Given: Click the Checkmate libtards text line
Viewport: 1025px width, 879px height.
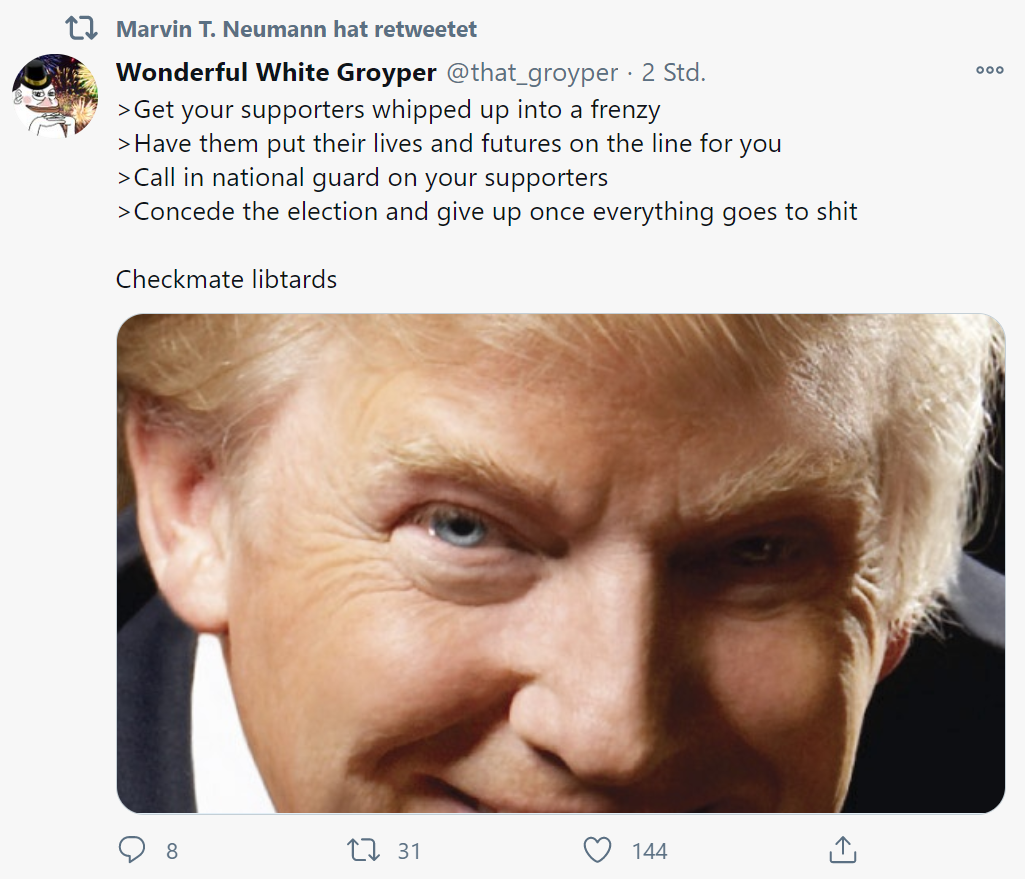Looking at the screenshot, I should [226, 280].
